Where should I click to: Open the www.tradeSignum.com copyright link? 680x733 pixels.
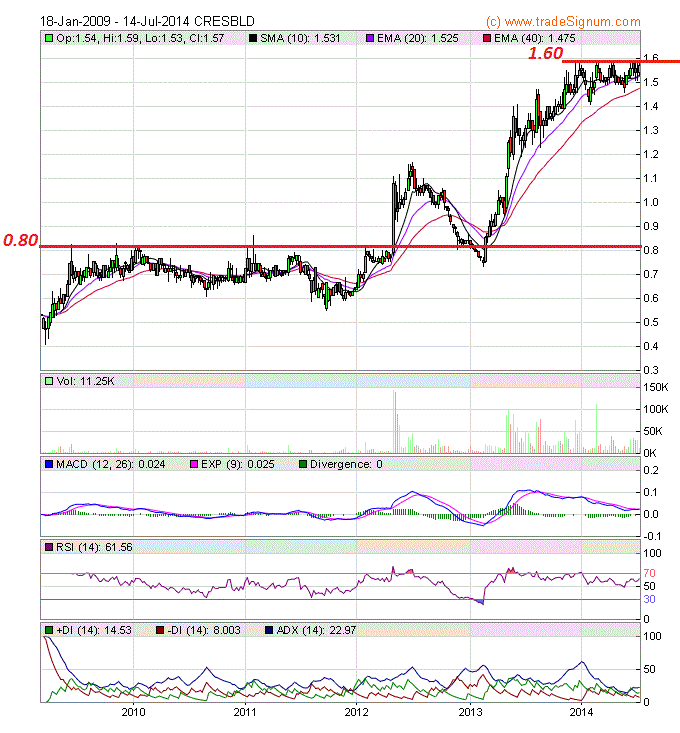pos(563,22)
